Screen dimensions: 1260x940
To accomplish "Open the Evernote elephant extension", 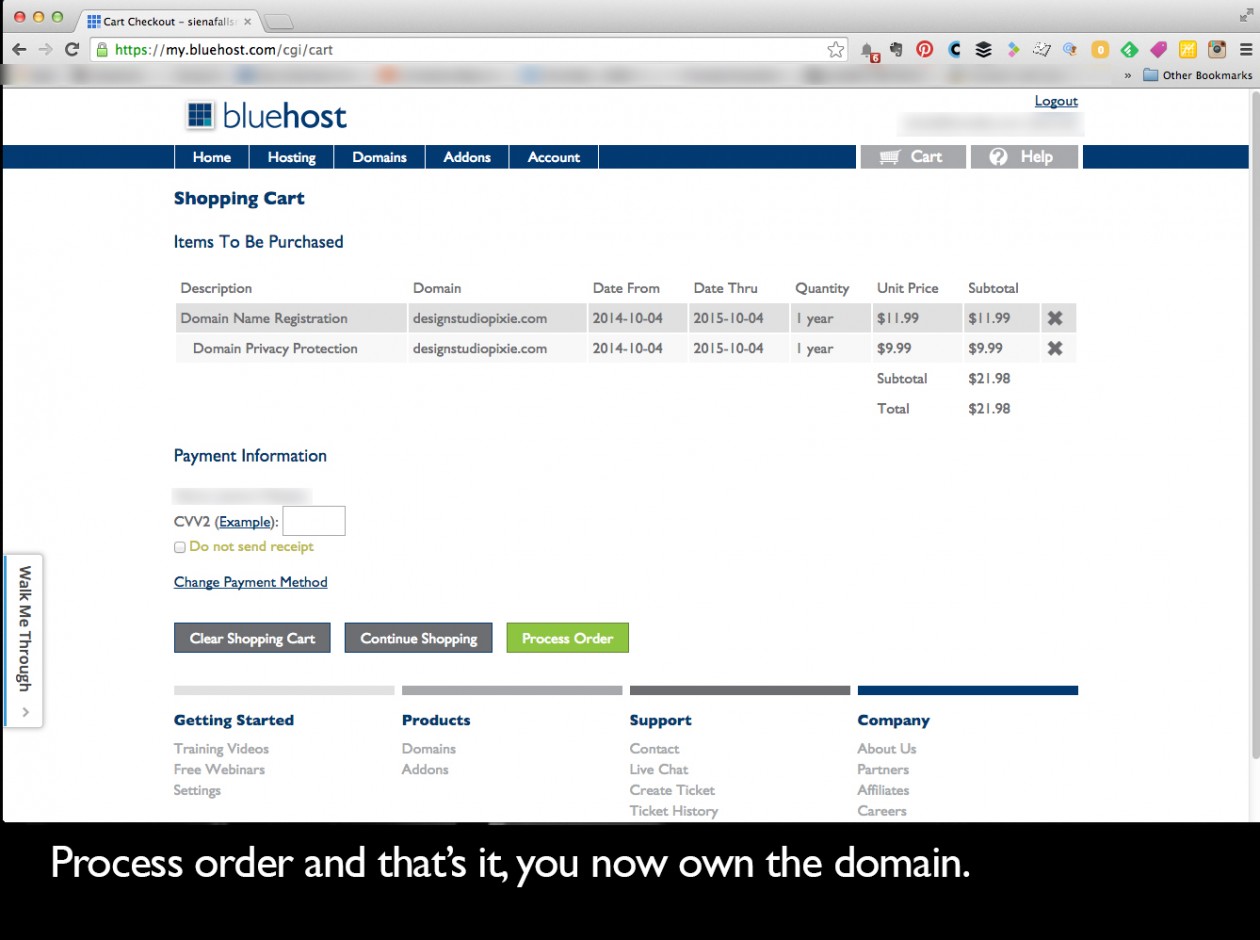I will [x=896, y=48].
